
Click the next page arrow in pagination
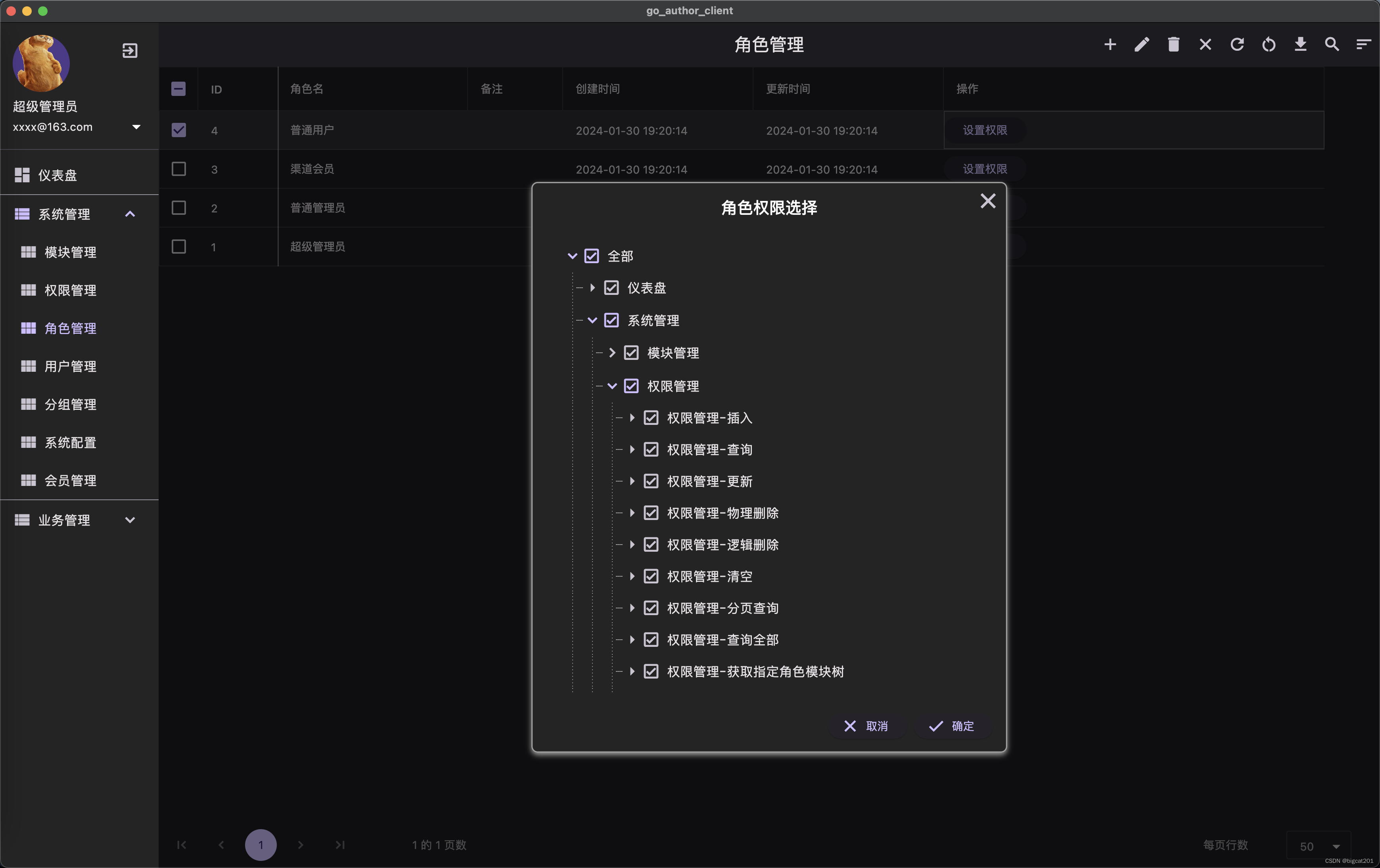click(x=300, y=845)
